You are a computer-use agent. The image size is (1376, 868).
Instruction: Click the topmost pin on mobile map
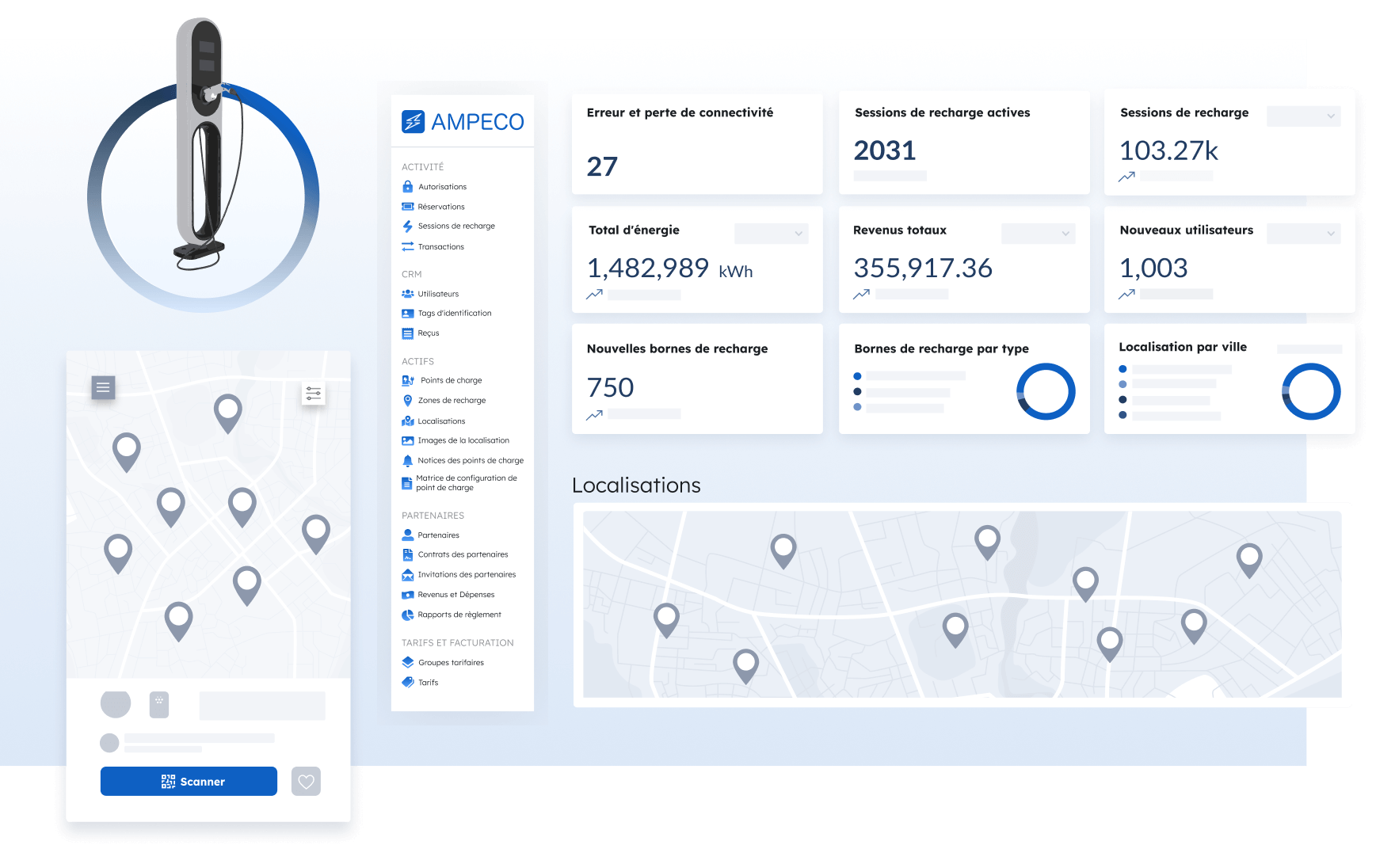pyautogui.click(x=228, y=413)
